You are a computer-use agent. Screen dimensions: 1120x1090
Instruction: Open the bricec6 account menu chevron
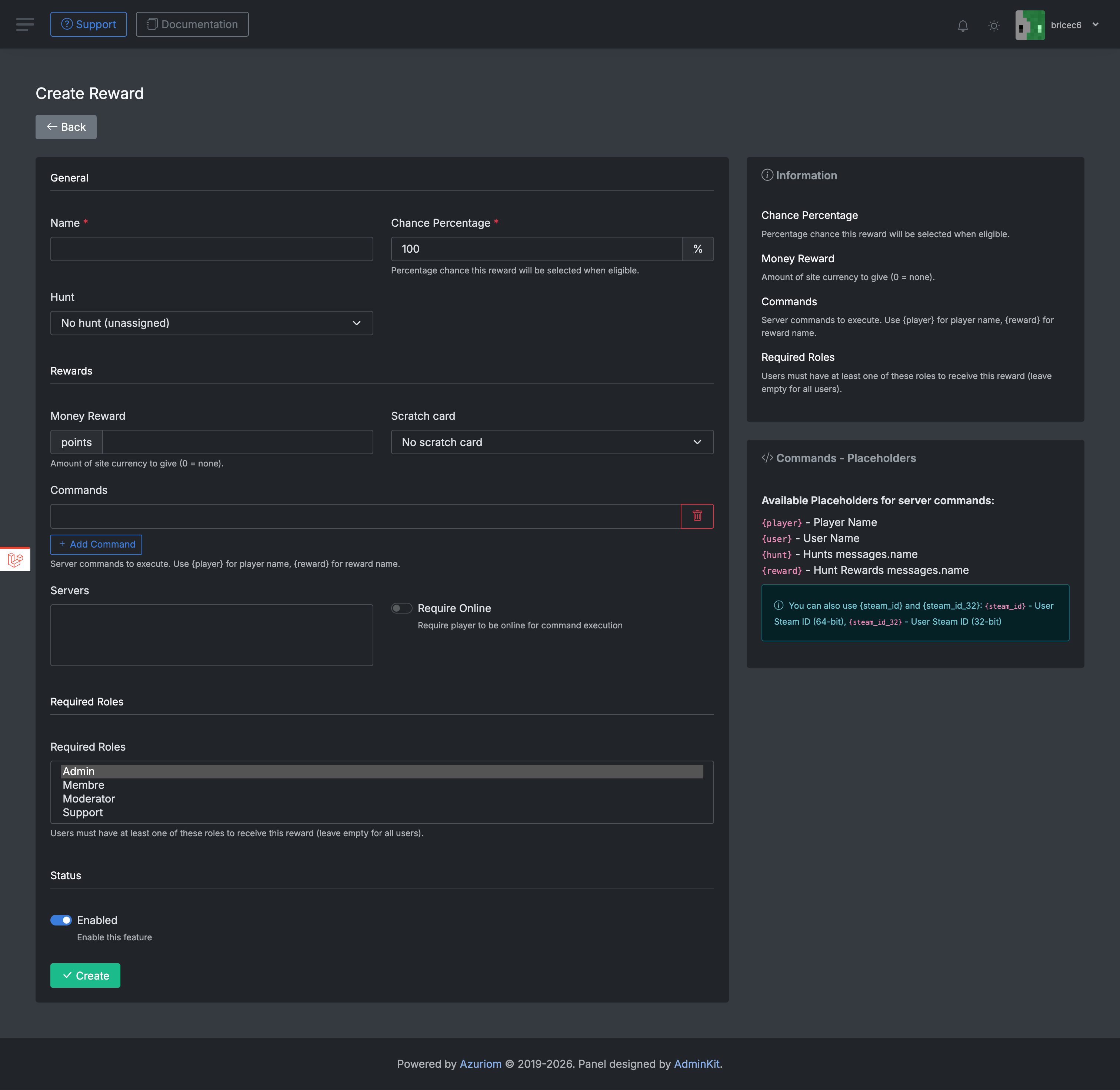click(x=1096, y=24)
